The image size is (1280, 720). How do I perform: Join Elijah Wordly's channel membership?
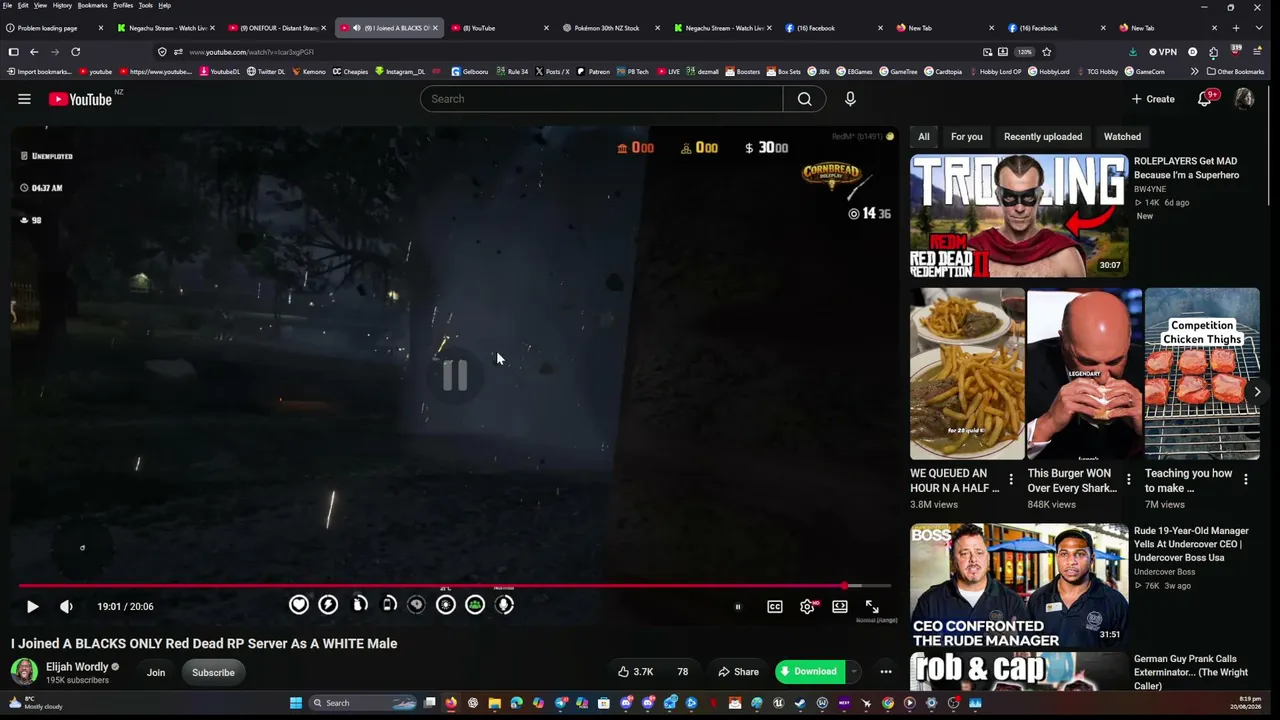point(156,672)
